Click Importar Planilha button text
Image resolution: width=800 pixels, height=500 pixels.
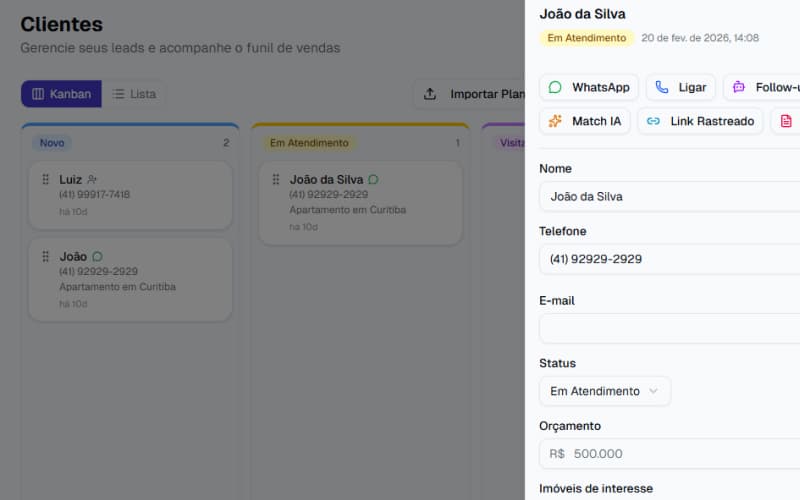click(487, 94)
